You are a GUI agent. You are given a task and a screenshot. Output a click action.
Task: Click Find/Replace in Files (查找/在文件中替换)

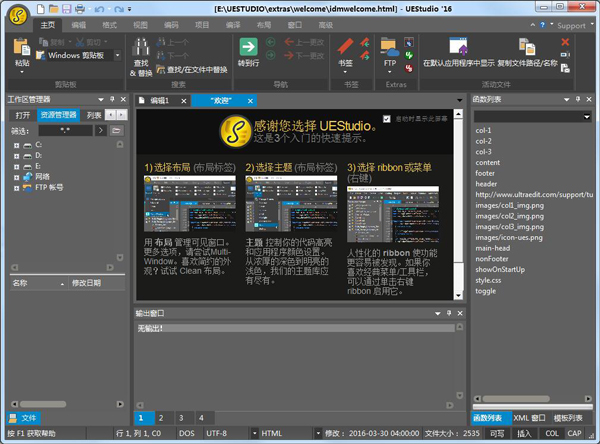pos(192,70)
